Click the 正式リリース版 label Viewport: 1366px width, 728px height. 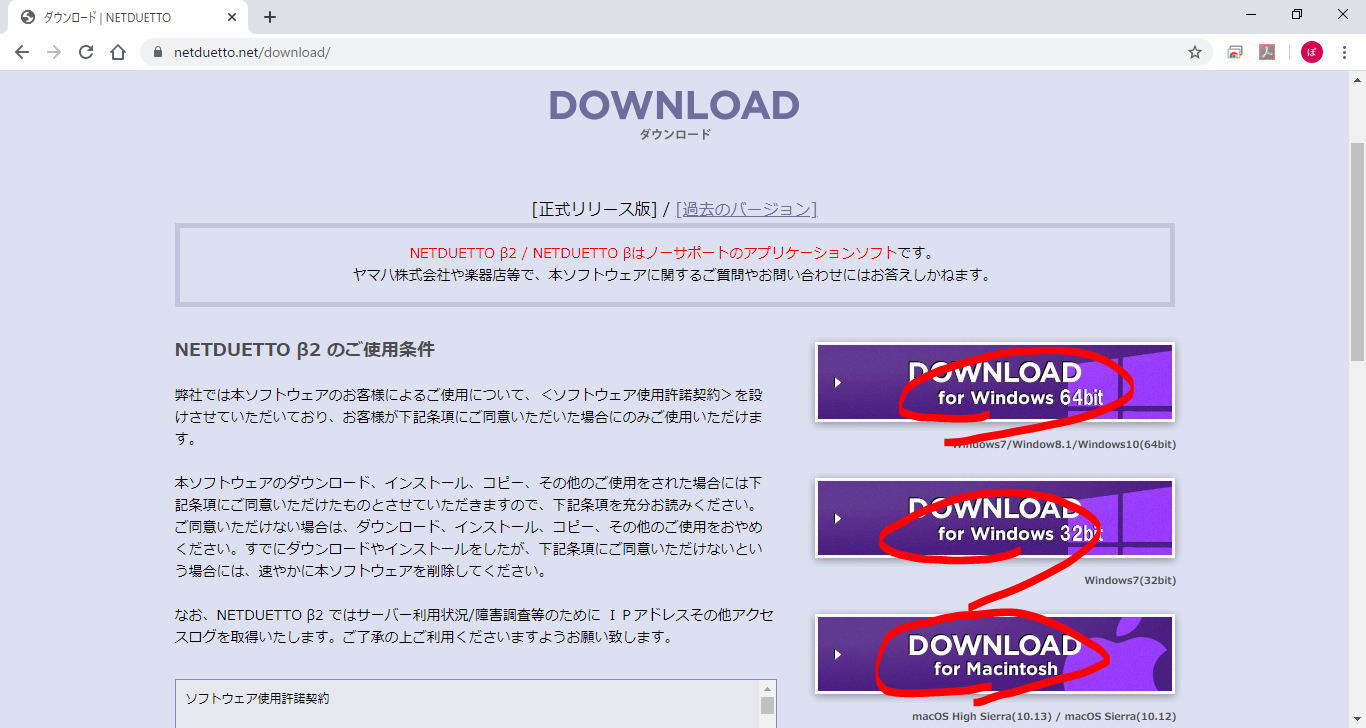tap(595, 209)
